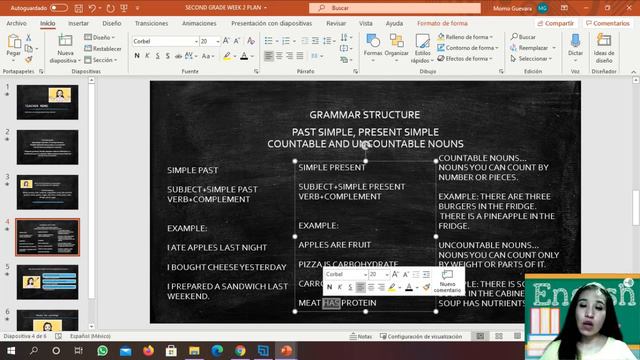
Task: Click the Pegar clipboard icon
Action: pos(14,41)
